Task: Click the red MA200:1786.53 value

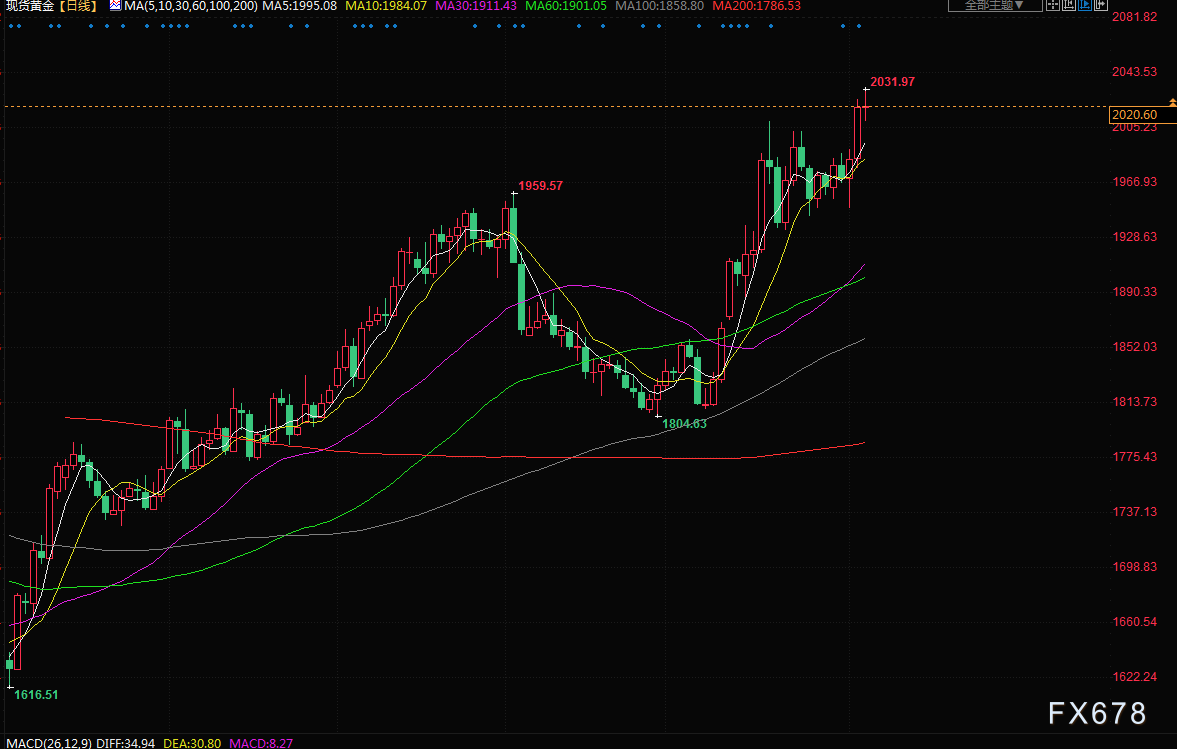Action: click(x=757, y=6)
